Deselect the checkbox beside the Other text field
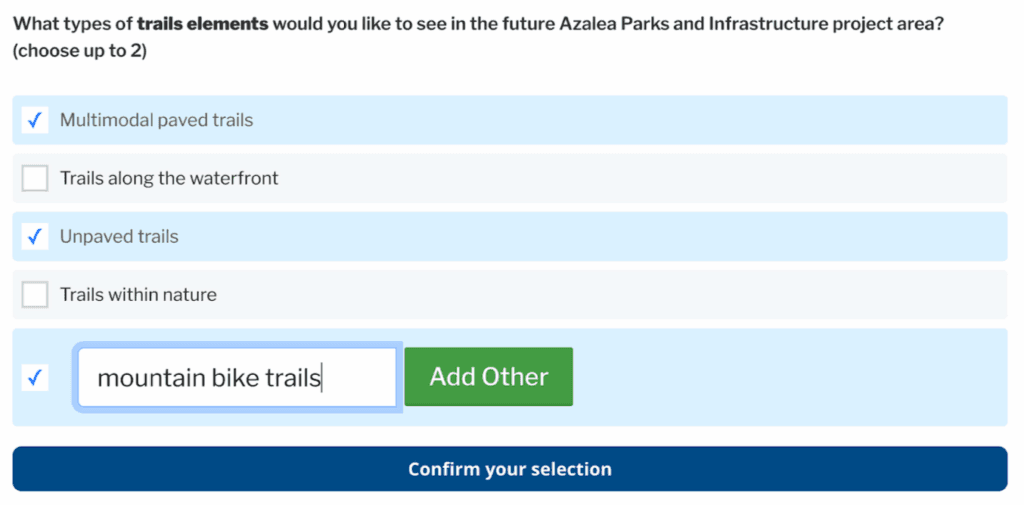Screen dimensions: 1024x505 click(x=35, y=377)
